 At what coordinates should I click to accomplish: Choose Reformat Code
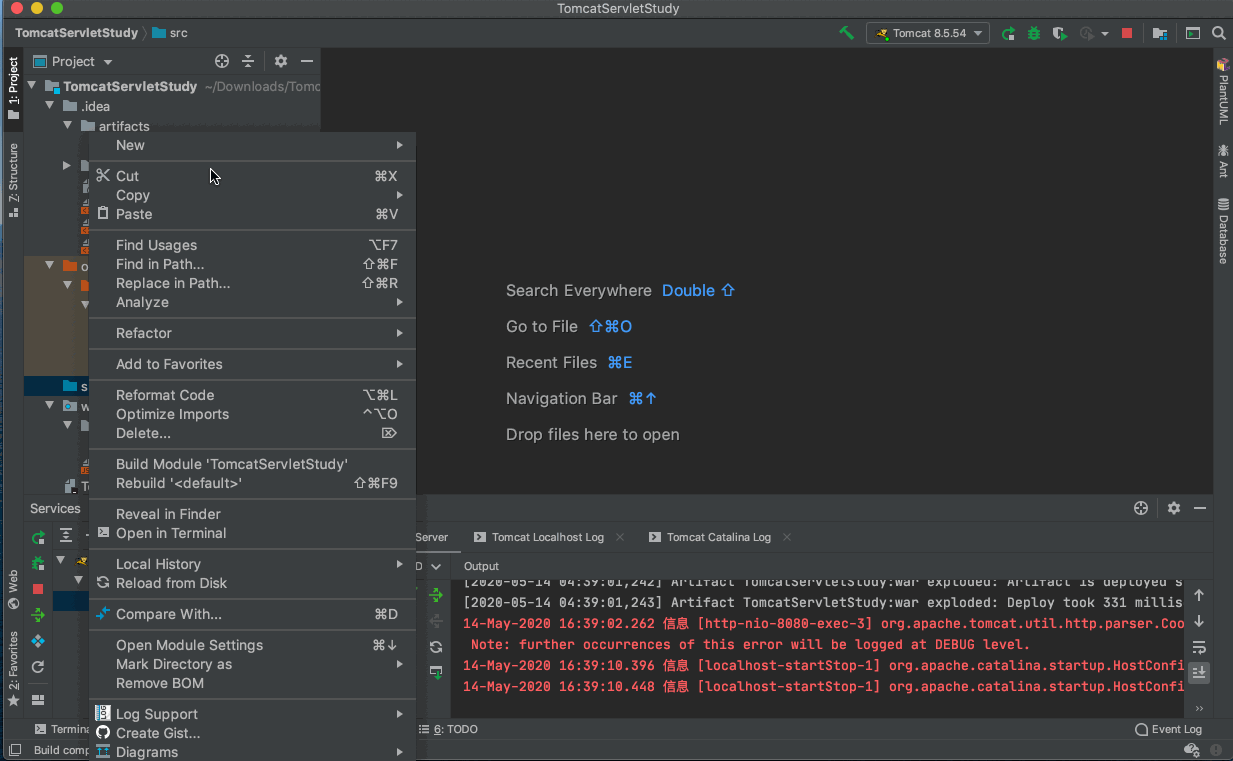252,395
